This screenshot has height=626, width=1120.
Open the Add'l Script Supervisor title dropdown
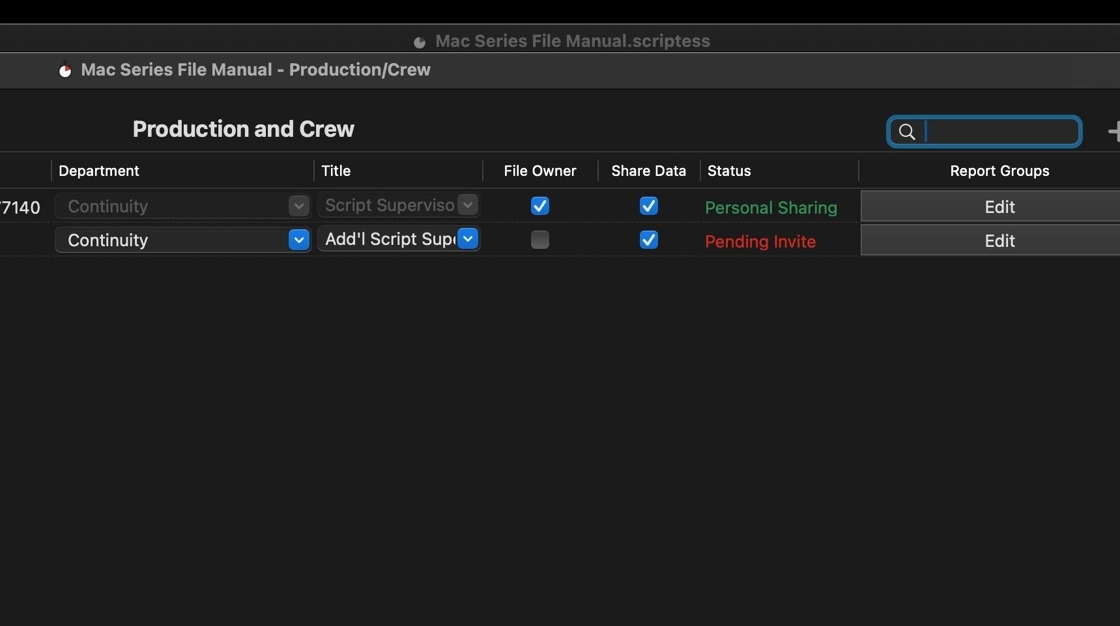[467, 239]
